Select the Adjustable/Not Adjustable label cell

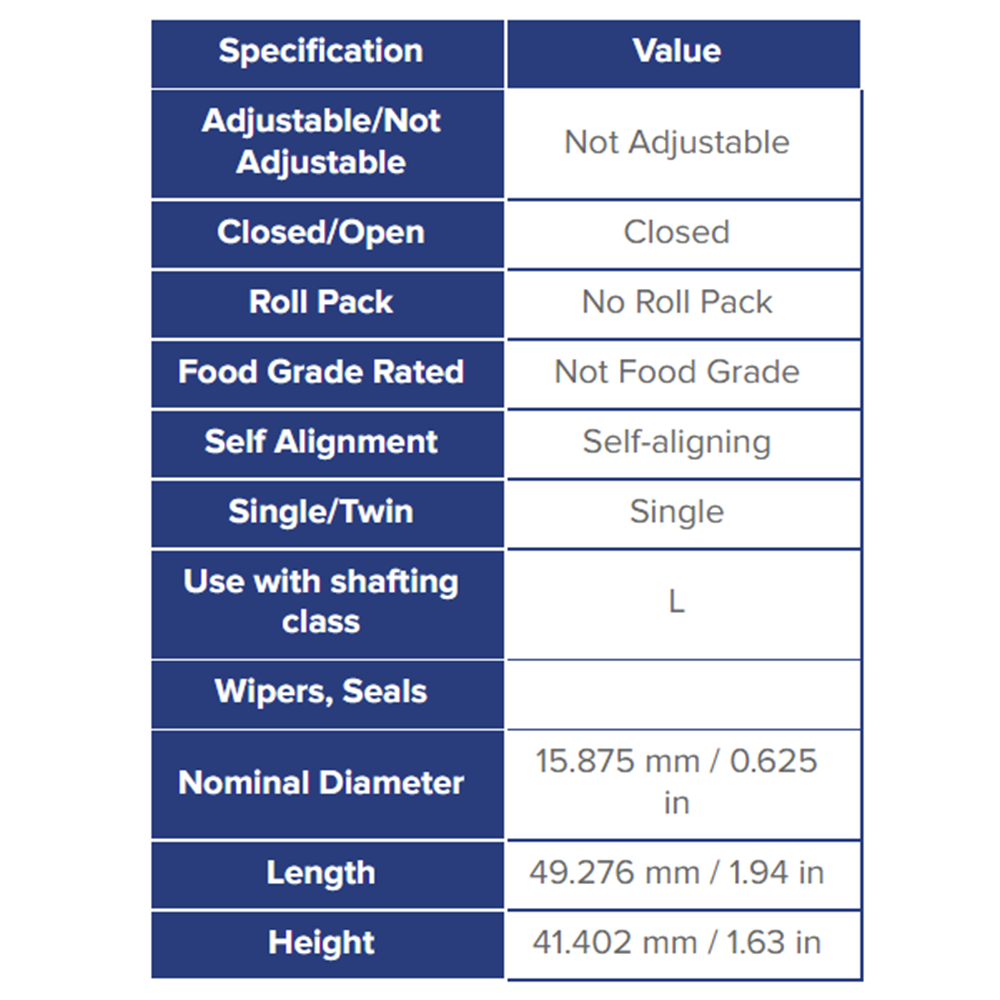(327, 144)
